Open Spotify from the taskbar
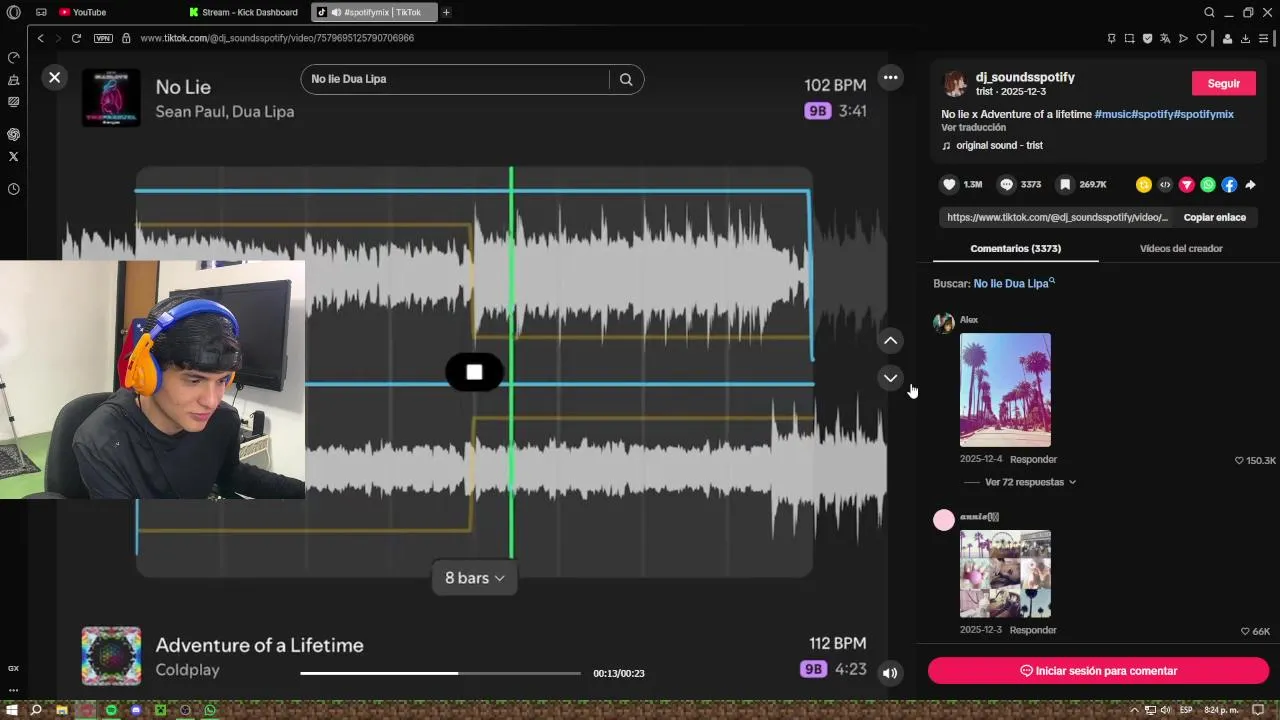Image resolution: width=1280 pixels, height=720 pixels. 111,710
